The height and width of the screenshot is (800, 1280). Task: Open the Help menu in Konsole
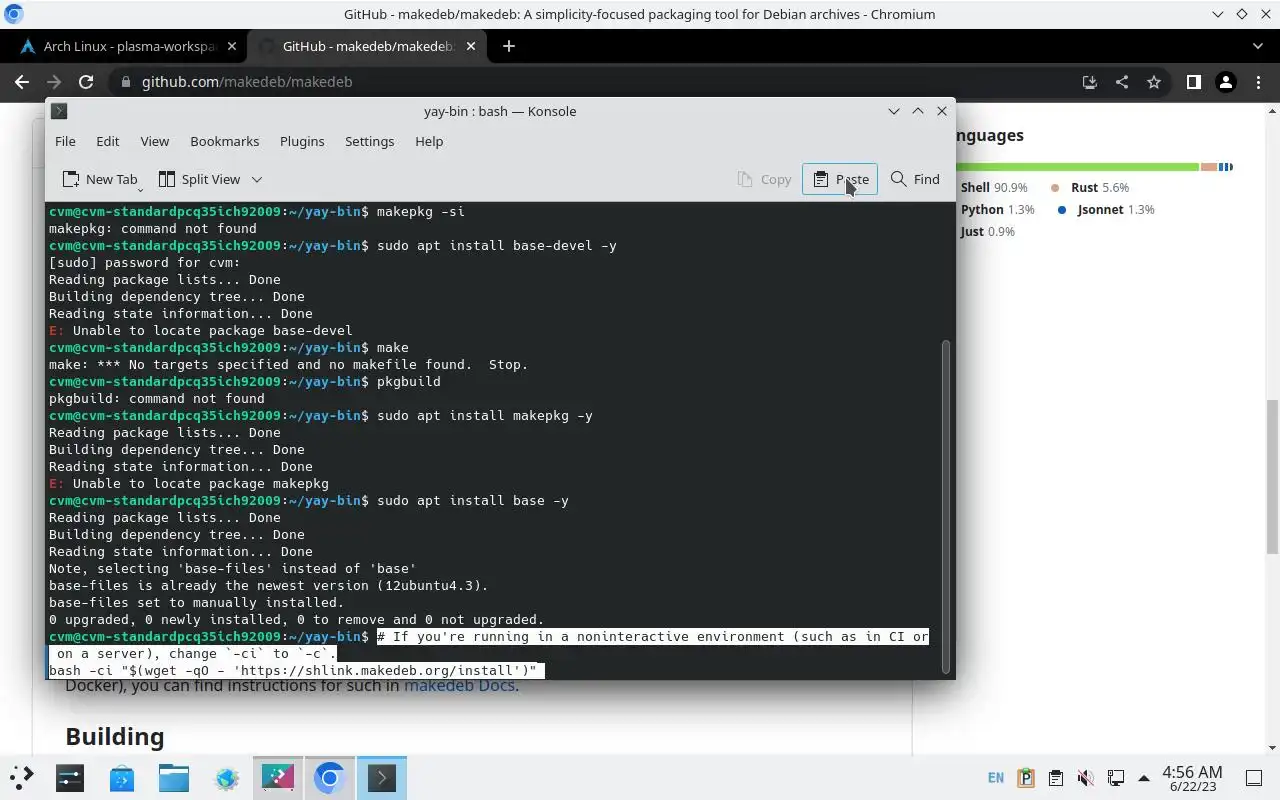(x=429, y=141)
